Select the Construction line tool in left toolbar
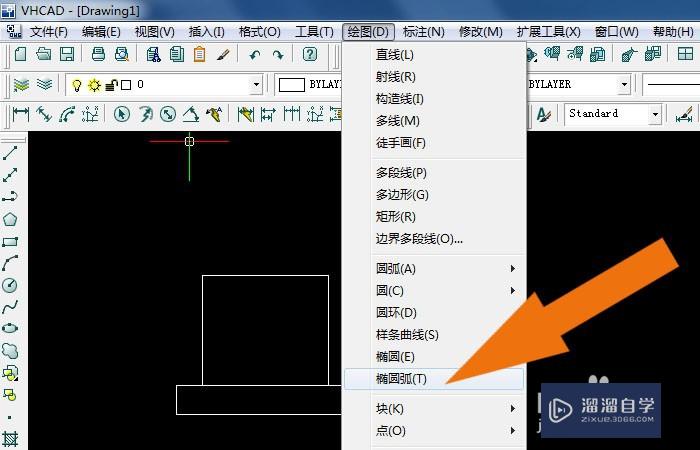This screenshot has width=700, height=450. click(10, 175)
